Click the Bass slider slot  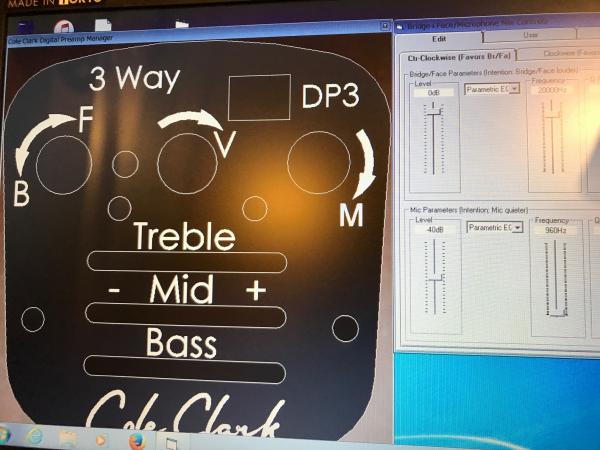(184, 369)
